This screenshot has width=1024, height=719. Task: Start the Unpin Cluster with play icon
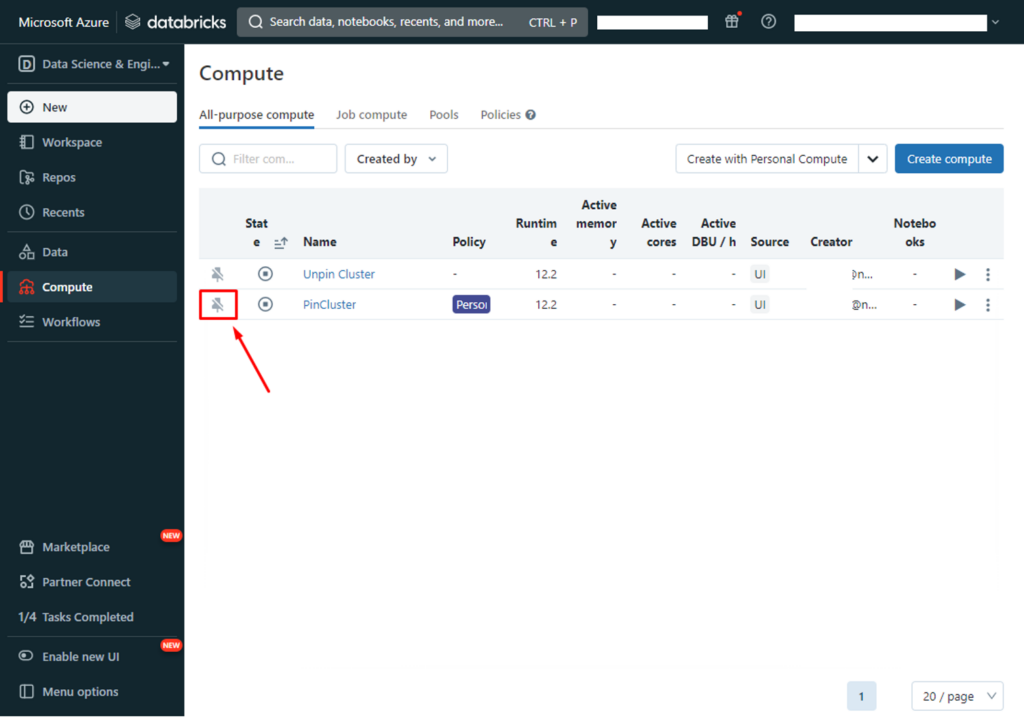click(x=960, y=274)
